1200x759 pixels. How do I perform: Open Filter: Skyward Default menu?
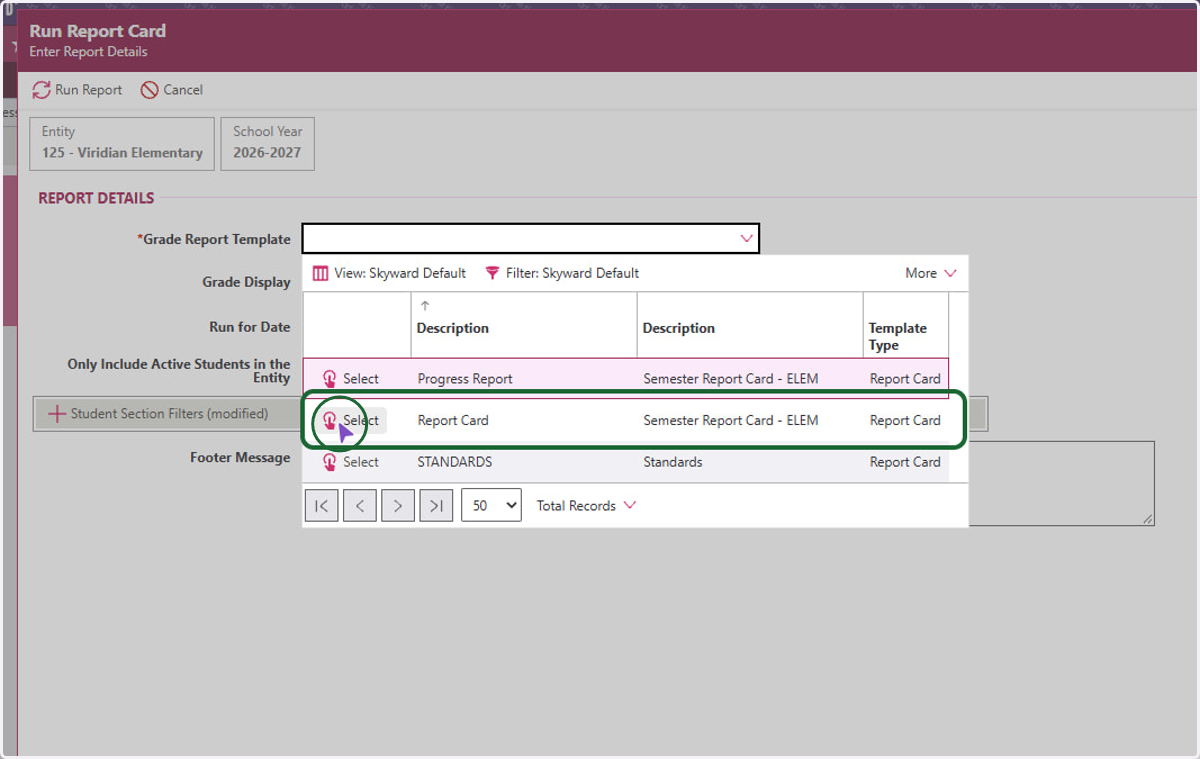pos(562,273)
